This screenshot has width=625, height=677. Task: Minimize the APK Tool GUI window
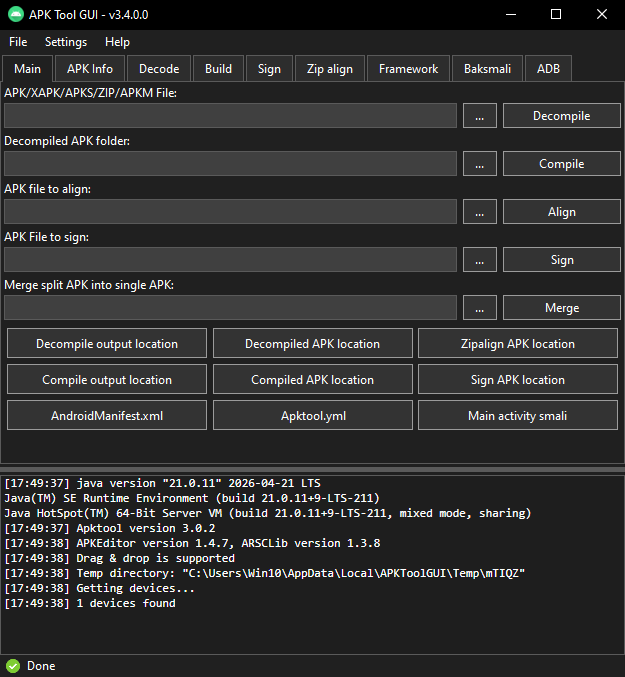point(511,14)
